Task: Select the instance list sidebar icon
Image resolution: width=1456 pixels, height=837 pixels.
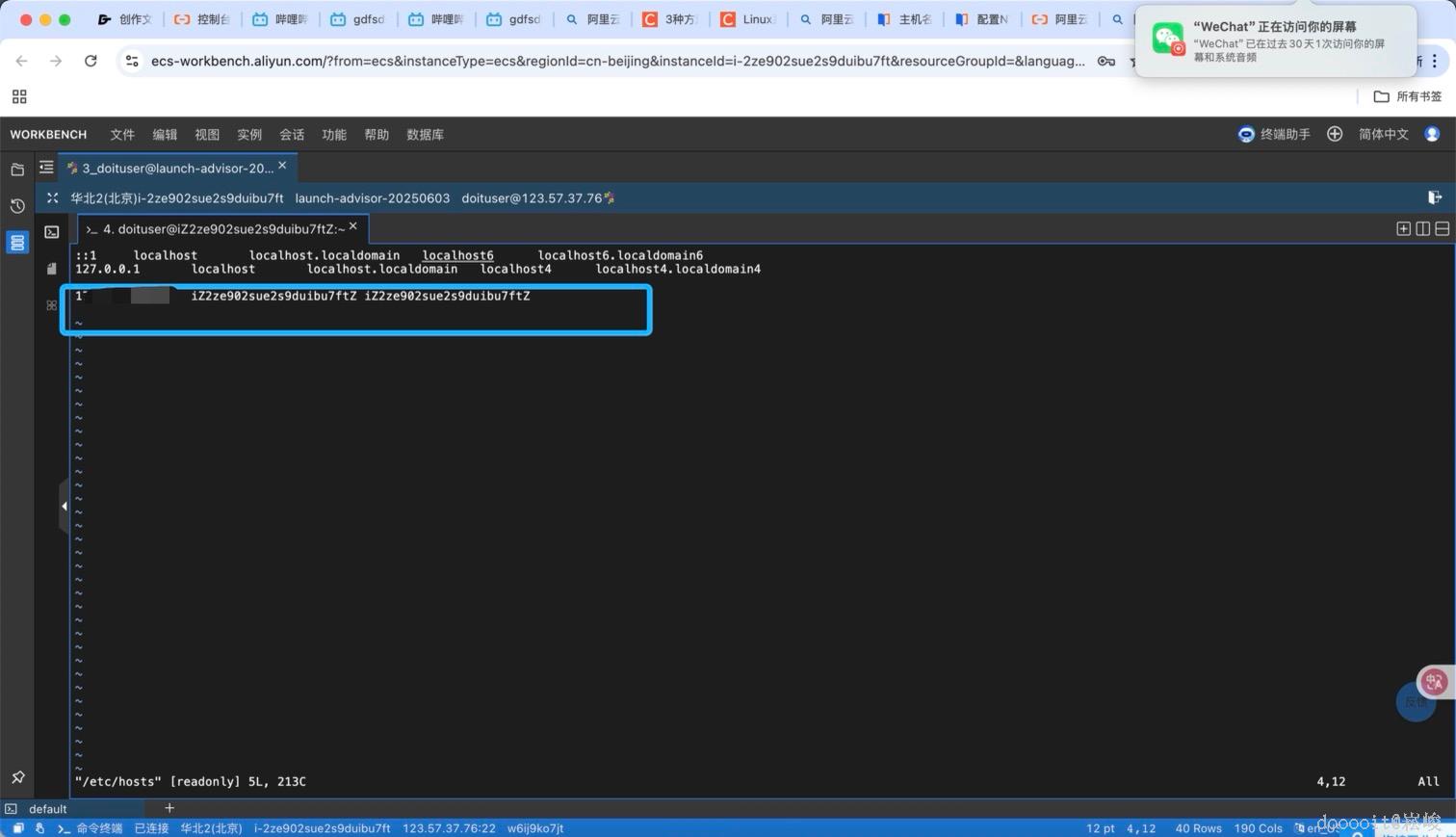Action: [17, 242]
